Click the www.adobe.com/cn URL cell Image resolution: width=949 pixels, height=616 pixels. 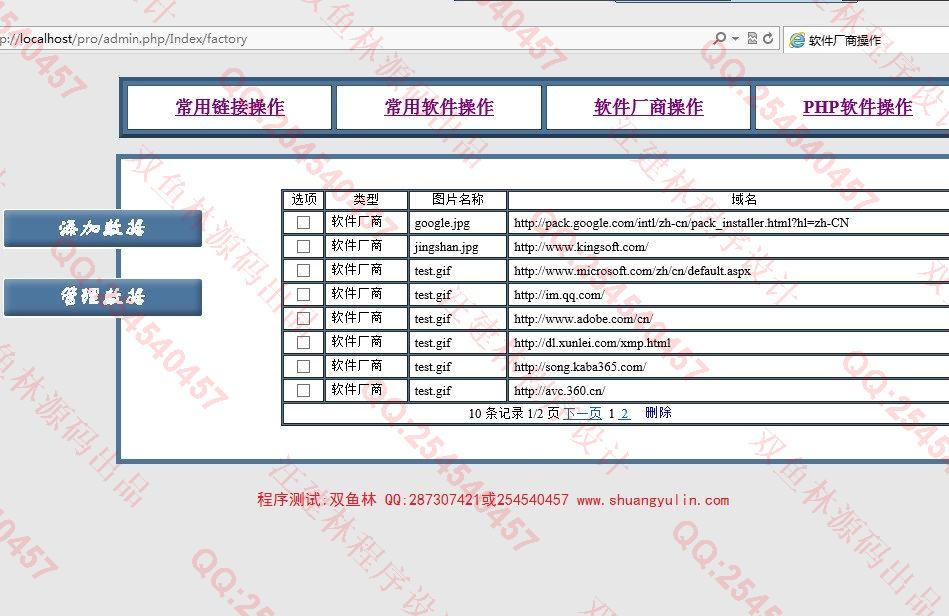(729, 318)
